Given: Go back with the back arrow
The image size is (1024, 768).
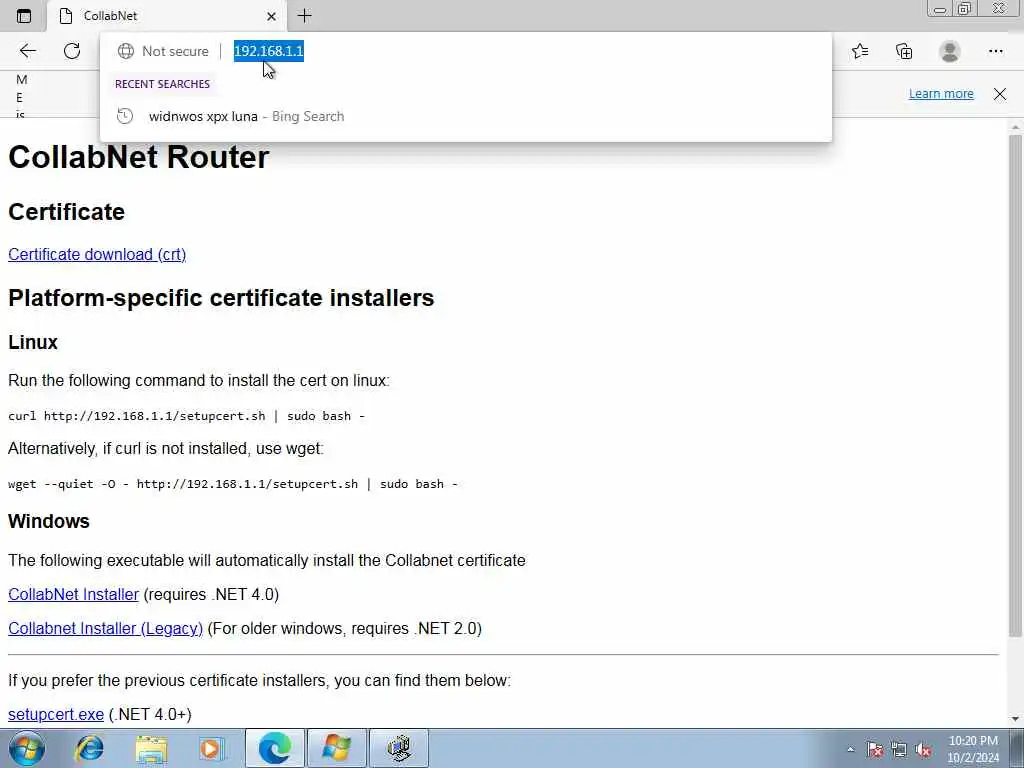Looking at the screenshot, I should point(27,51).
